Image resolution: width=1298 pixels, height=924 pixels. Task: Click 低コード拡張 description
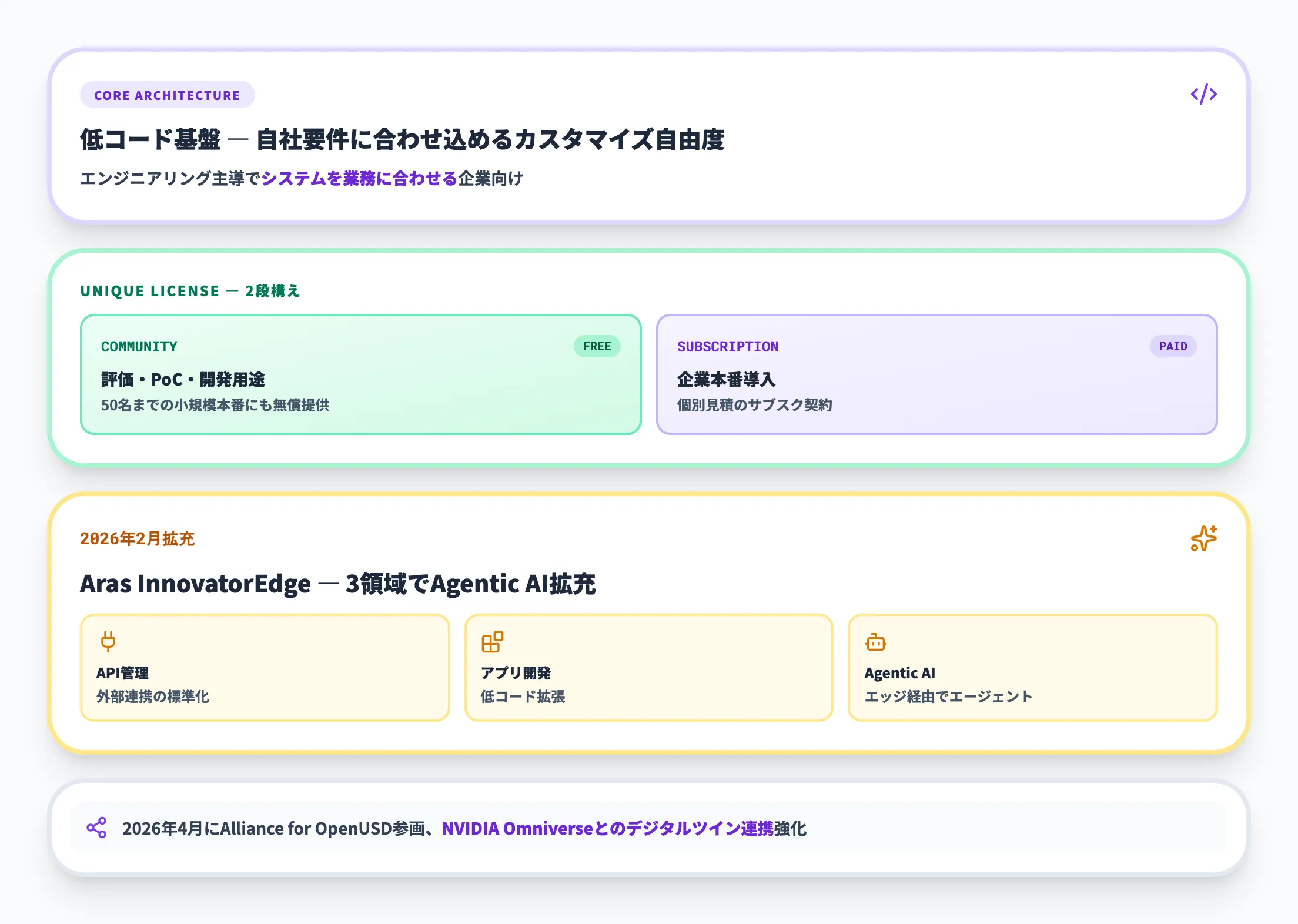(523, 697)
